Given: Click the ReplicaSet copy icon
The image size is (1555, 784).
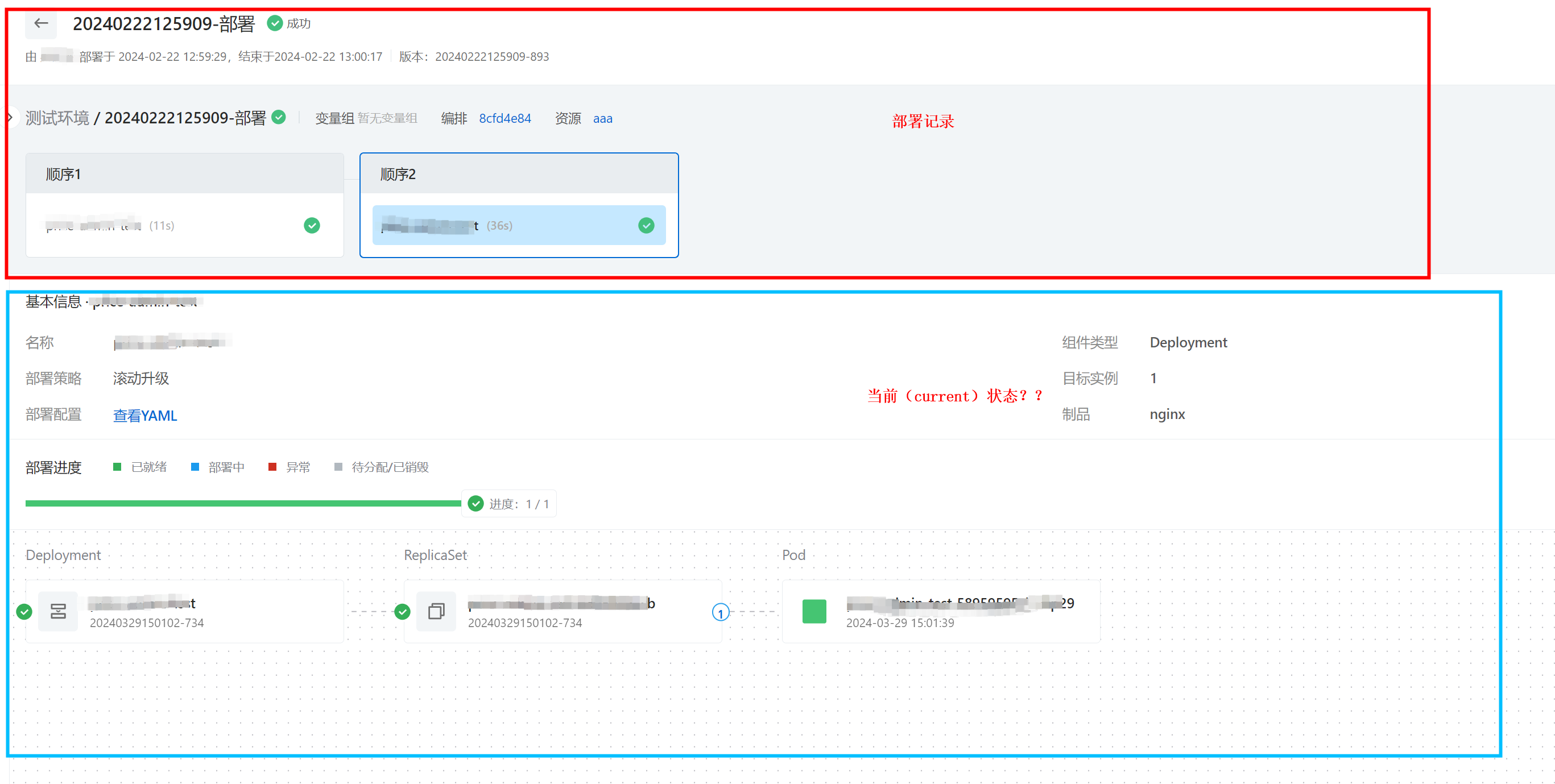Looking at the screenshot, I should [436, 611].
